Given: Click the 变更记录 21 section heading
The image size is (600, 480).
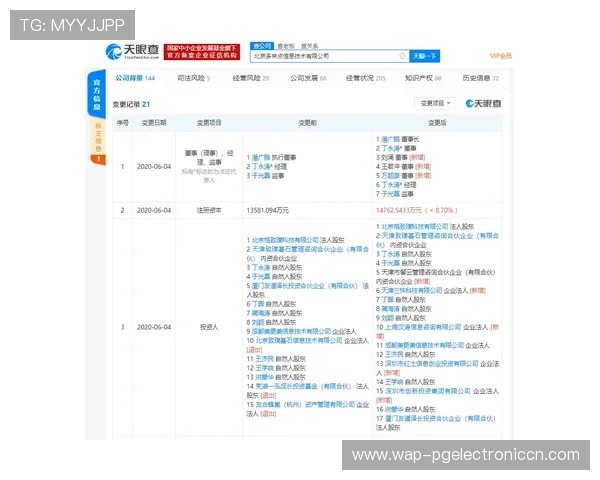Looking at the screenshot, I should point(131,104).
